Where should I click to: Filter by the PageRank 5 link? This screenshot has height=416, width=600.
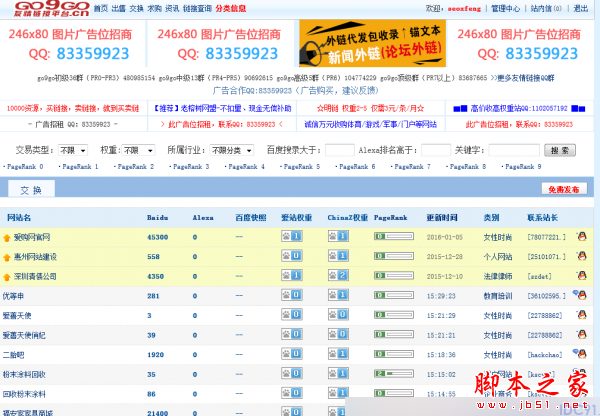[302, 166]
